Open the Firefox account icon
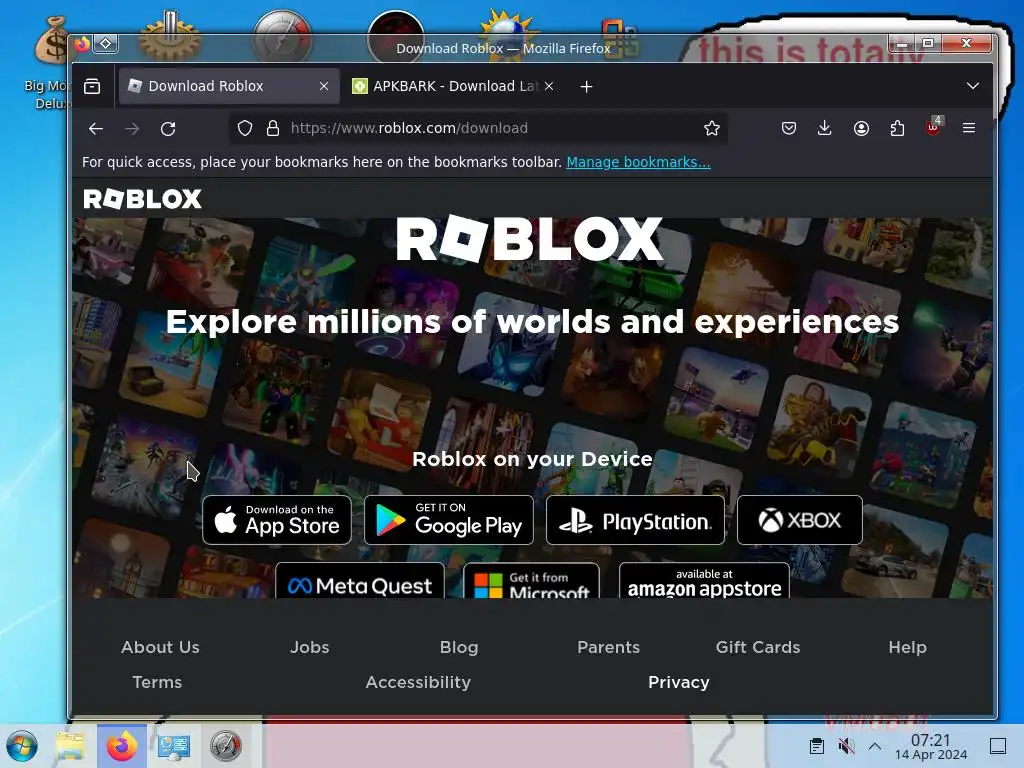This screenshot has height=768, width=1024. pos(861,129)
